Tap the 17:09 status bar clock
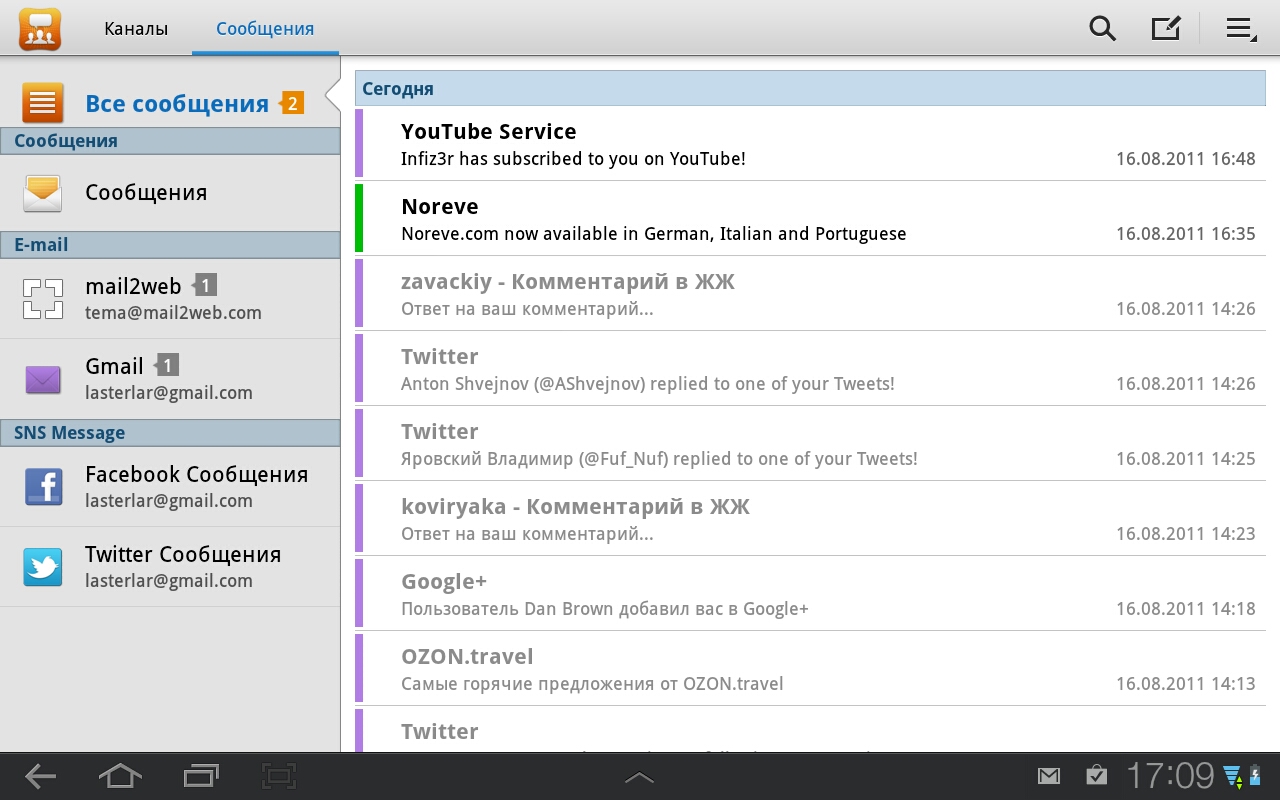 pyautogui.click(x=1170, y=776)
